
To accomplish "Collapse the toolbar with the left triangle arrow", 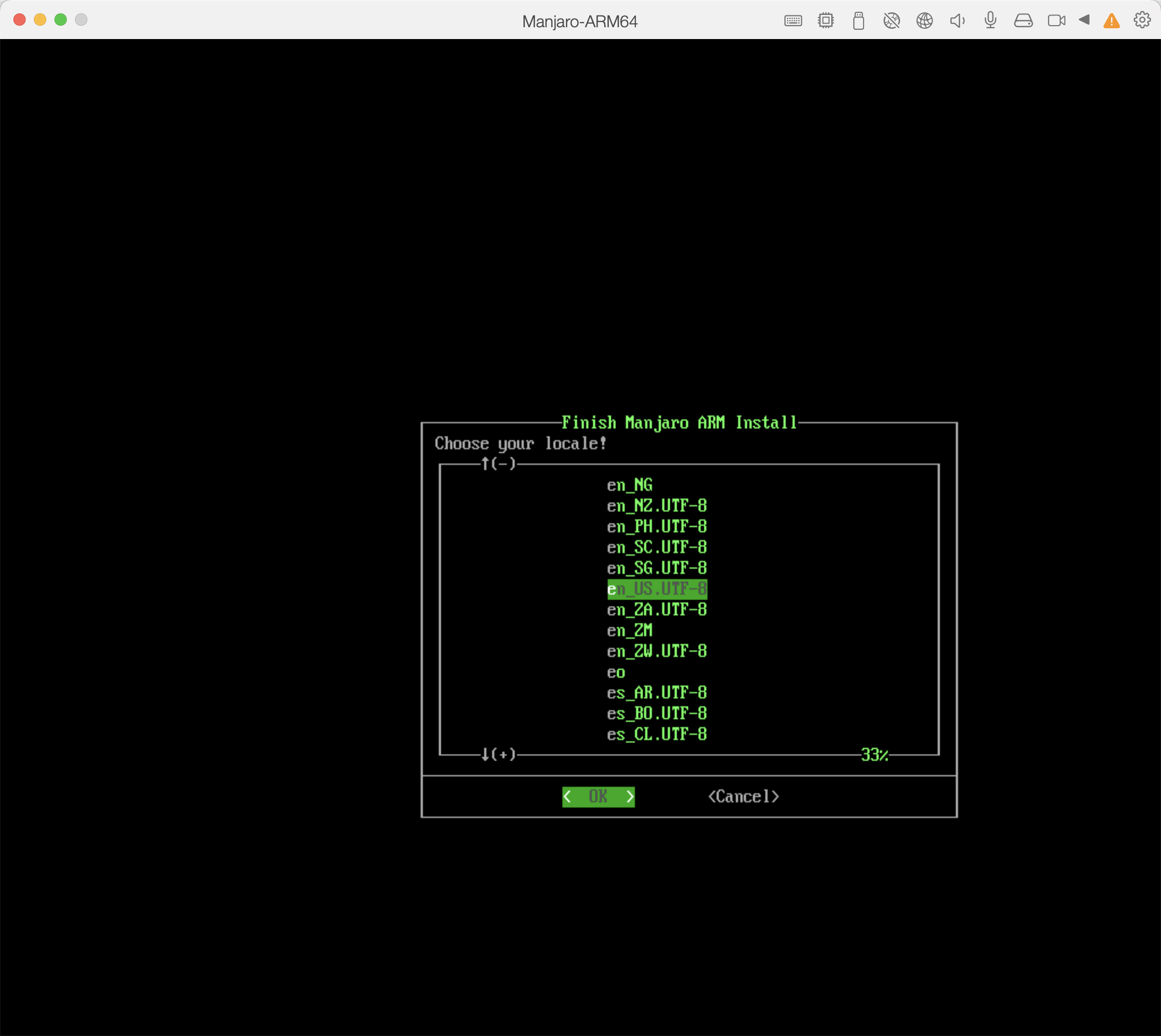I will point(1084,20).
